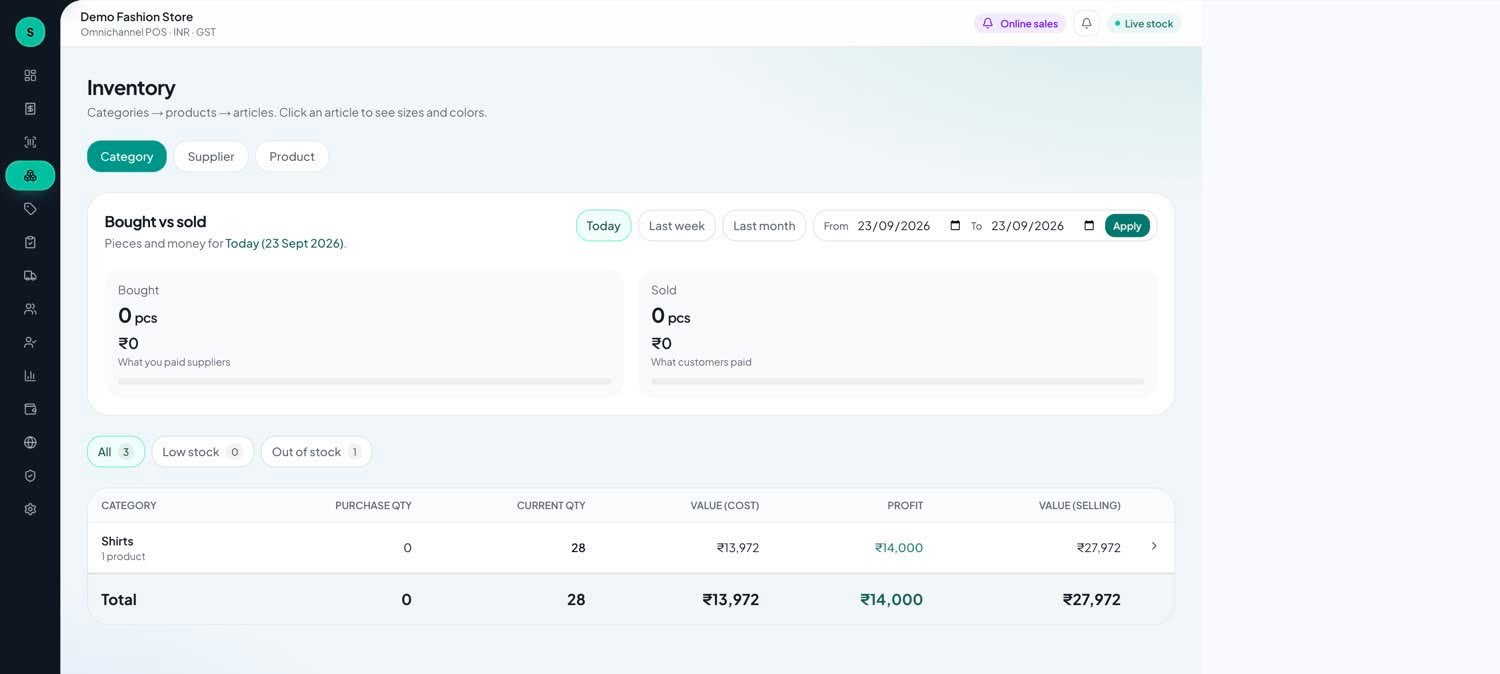This screenshot has height=674, width=1500.
Task: Click the notification bell icon button
Action: click(x=1086, y=23)
